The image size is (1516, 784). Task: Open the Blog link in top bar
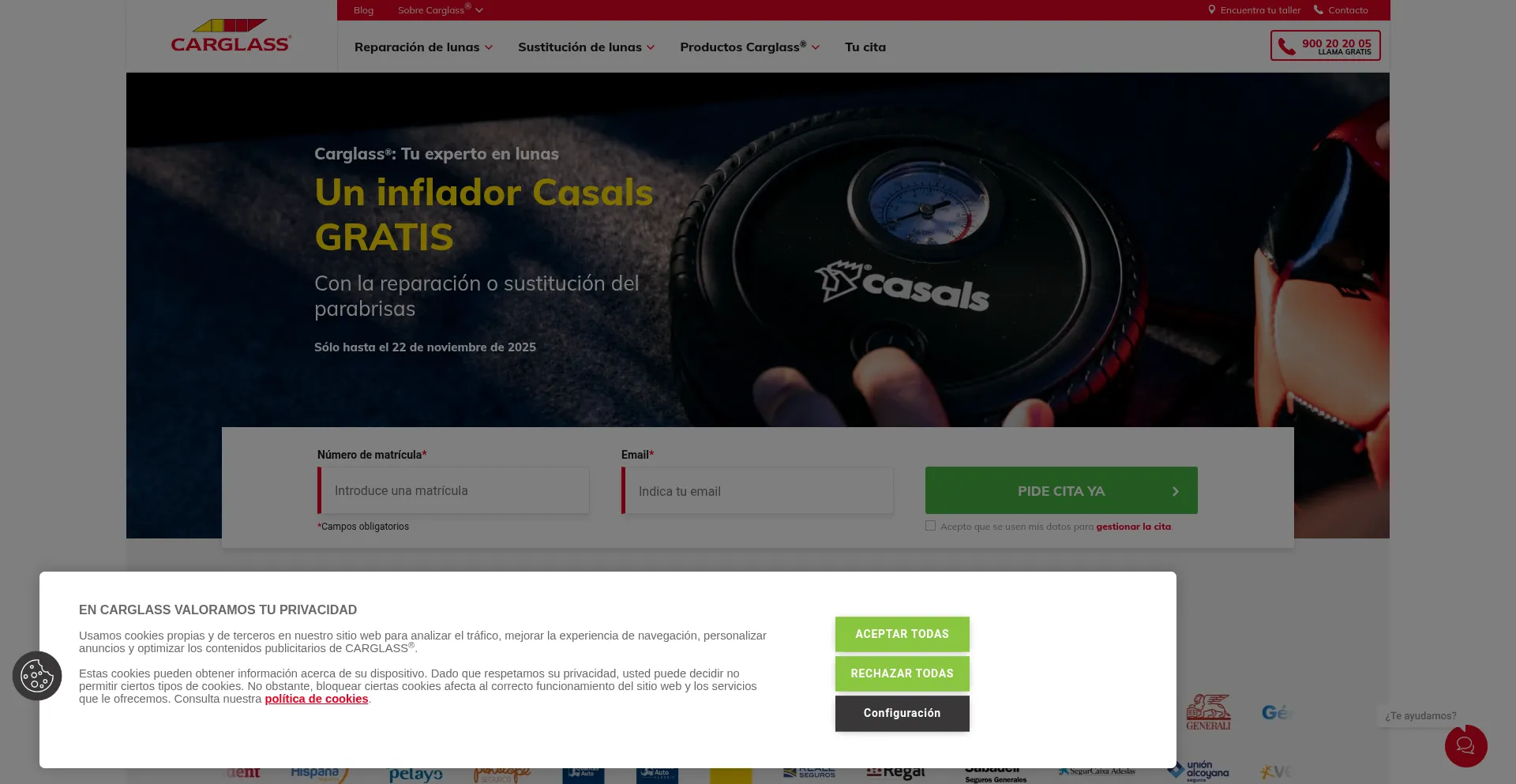point(363,10)
